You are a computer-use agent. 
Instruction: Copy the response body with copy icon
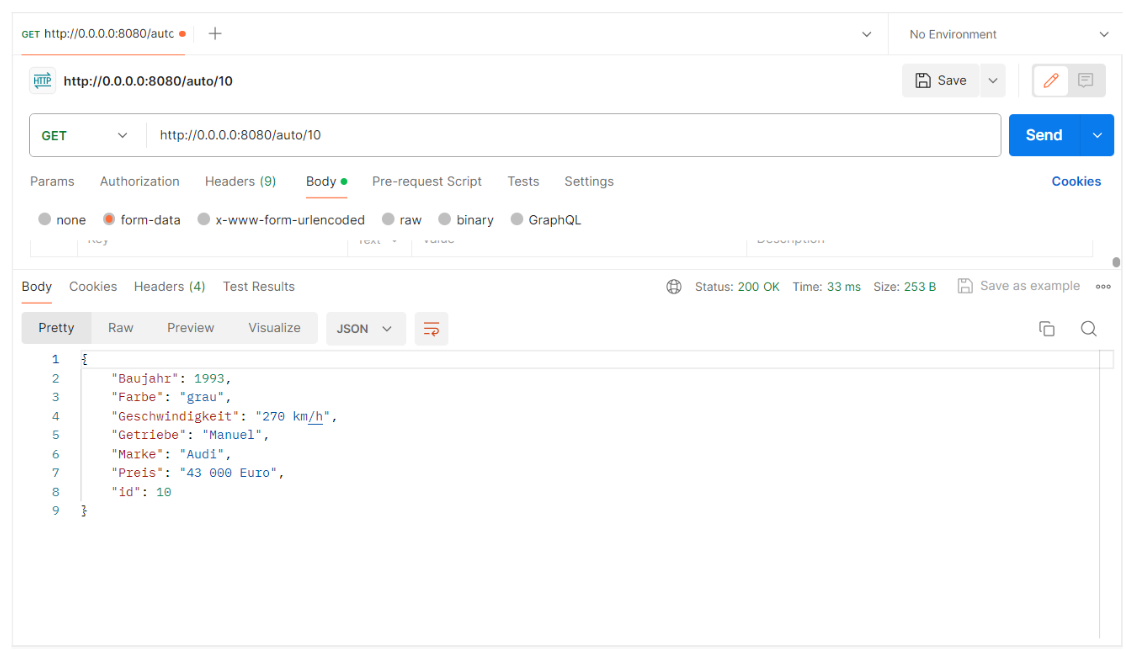click(1046, 329)
